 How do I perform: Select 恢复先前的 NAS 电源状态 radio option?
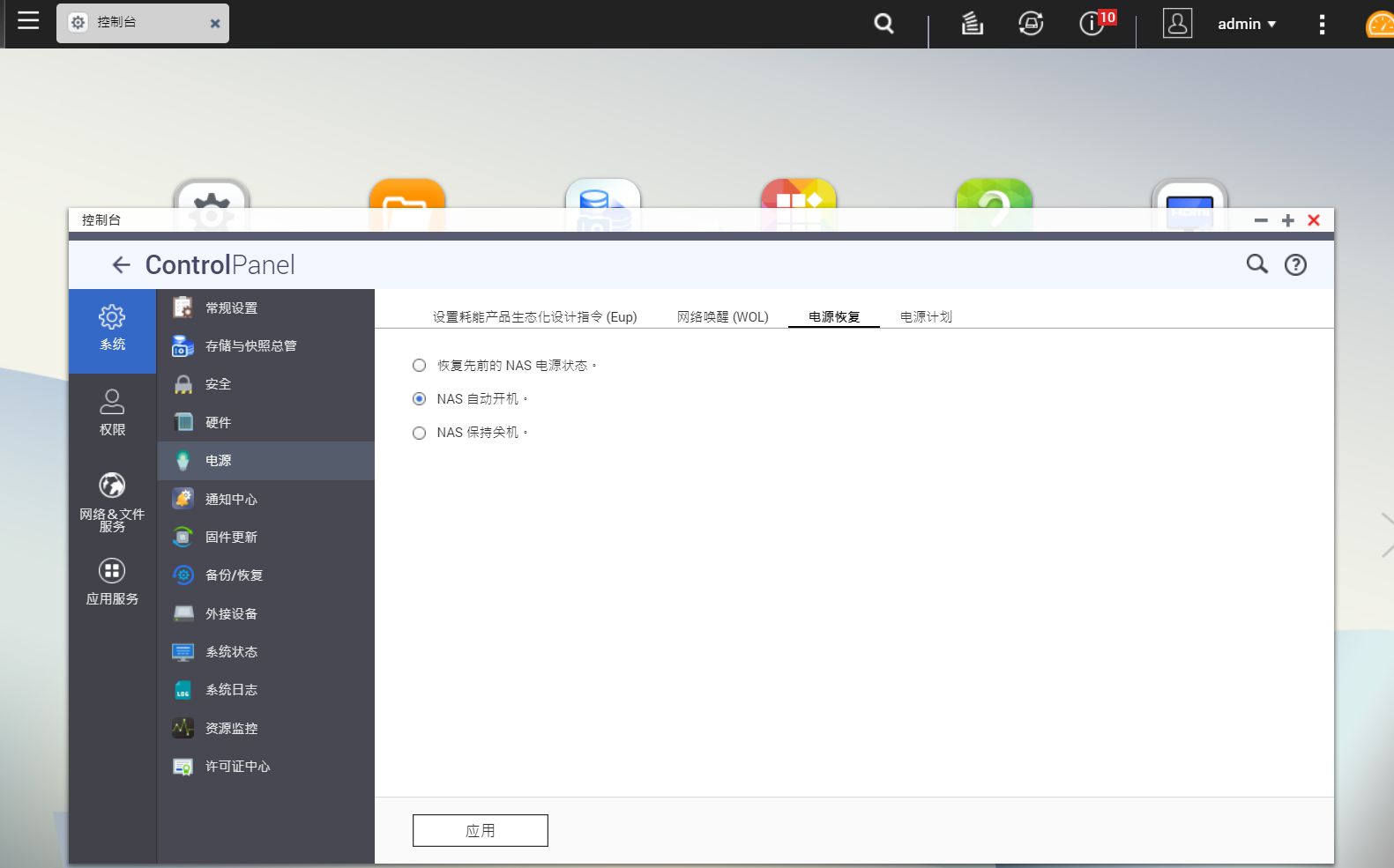(420, 366)
